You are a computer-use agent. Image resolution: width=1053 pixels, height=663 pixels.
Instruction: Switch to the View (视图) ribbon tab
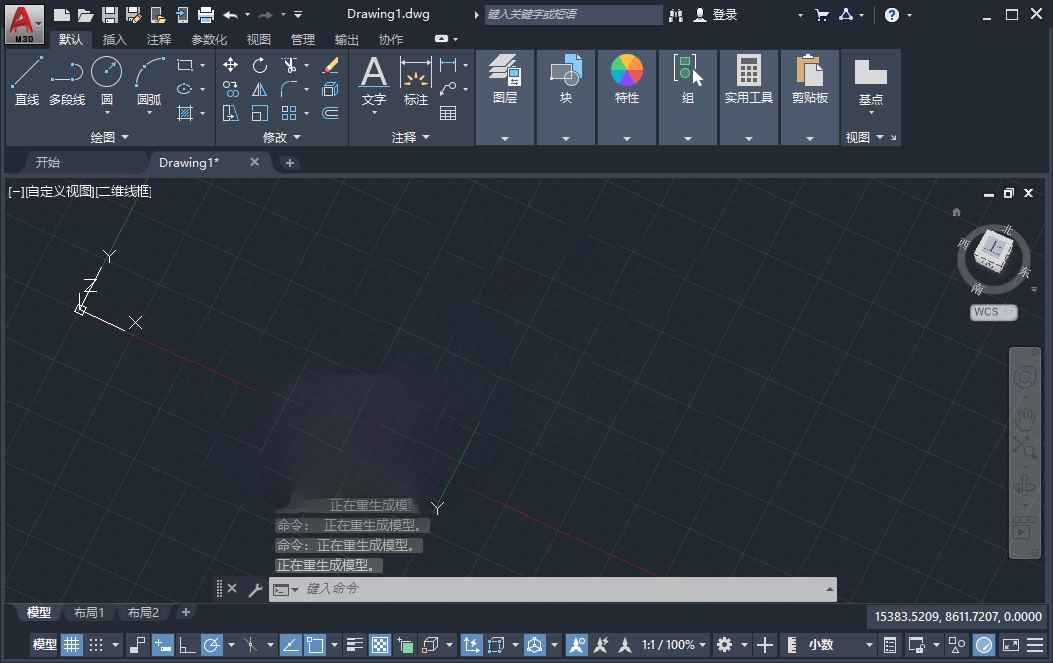coord(259,40)
